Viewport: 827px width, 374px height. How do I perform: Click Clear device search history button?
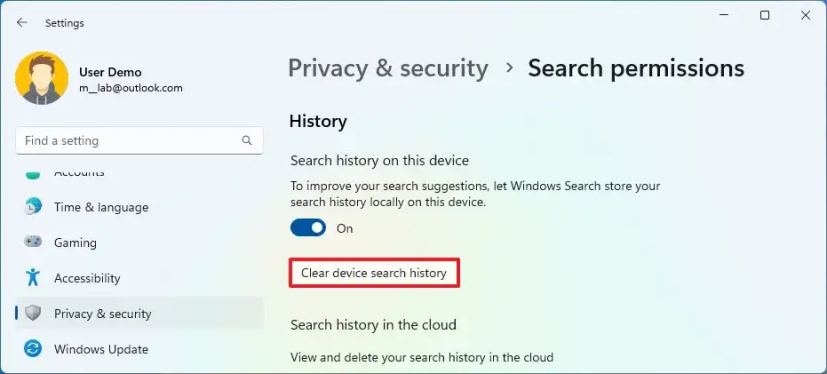tap(374, 273)
